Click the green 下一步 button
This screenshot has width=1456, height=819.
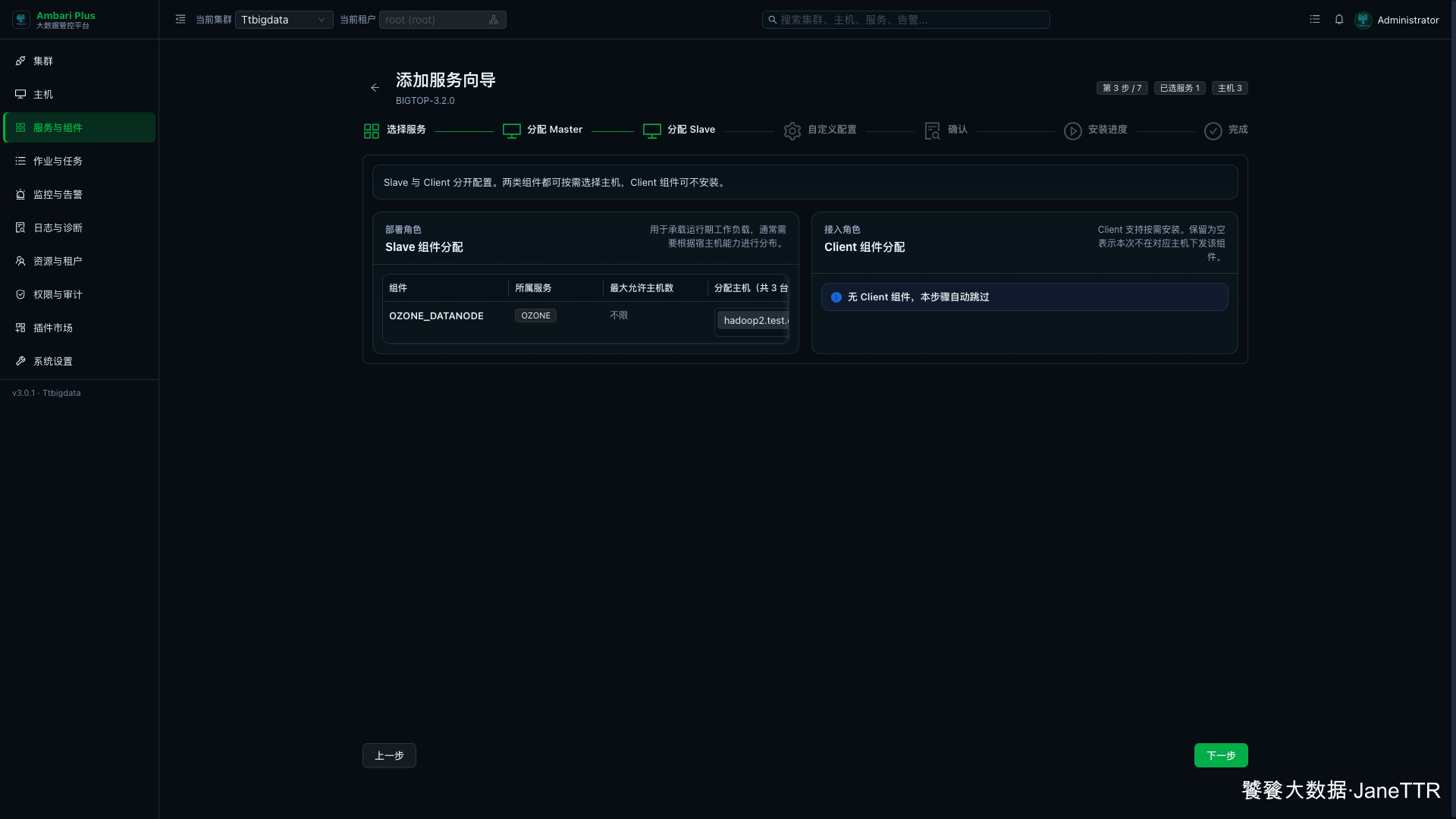point(1221,755)
